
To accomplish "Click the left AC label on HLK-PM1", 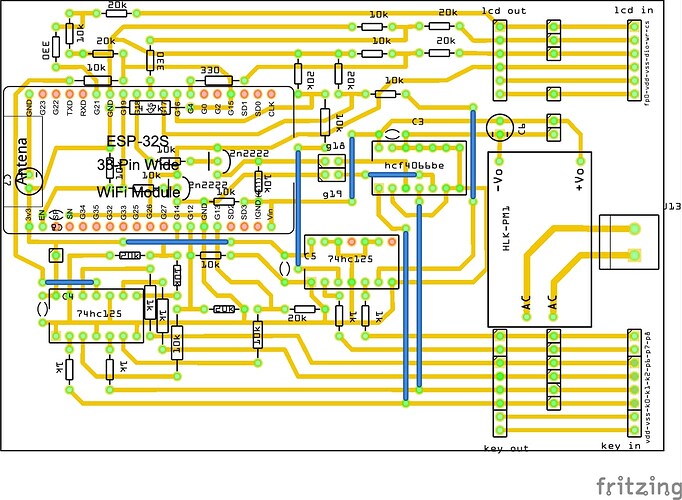I will tap(526, 303).
